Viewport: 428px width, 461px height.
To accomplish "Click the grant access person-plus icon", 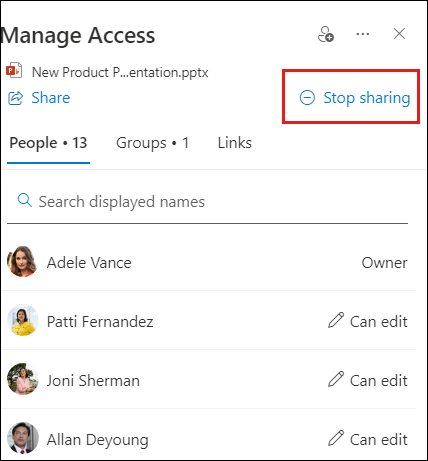I will (x=326, y=34).
